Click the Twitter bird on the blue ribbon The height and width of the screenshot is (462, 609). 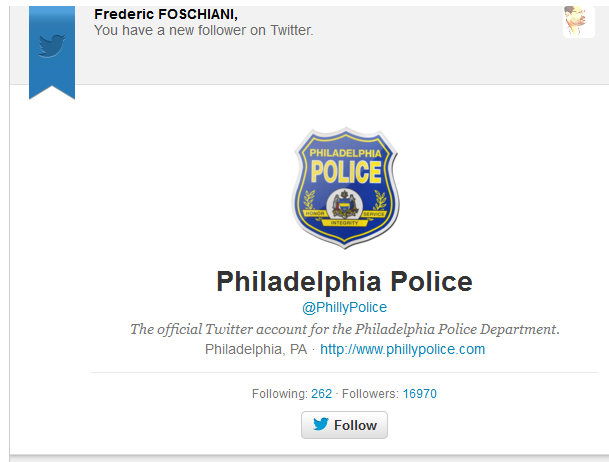coord(52,46)
